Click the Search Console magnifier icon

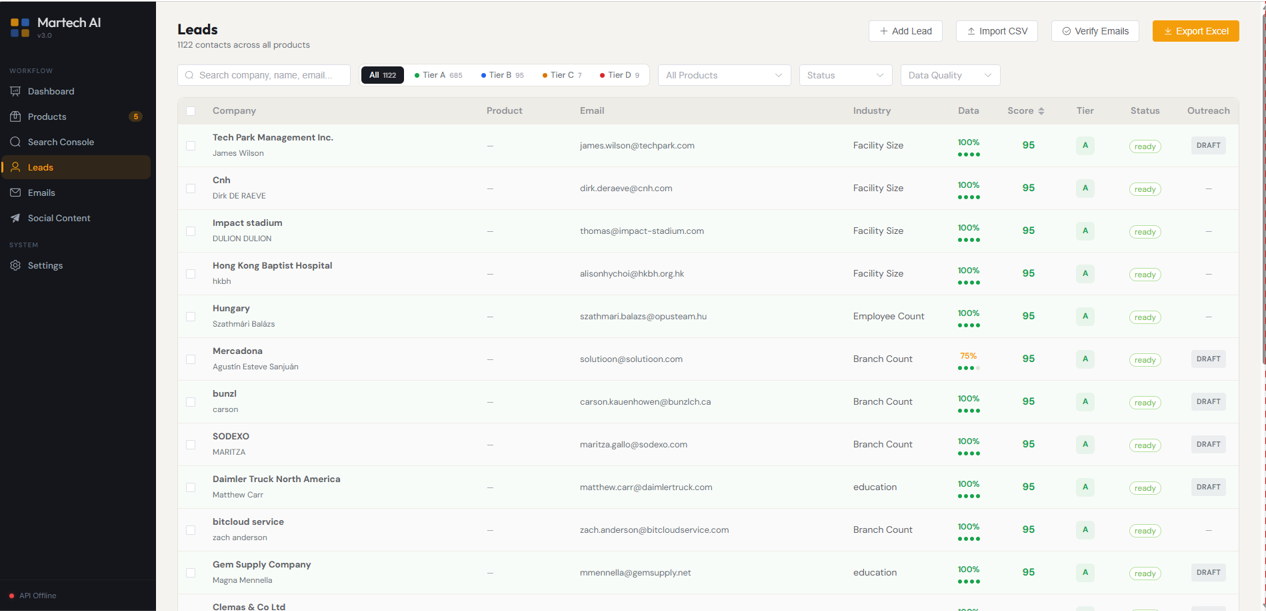click(15, 142)
